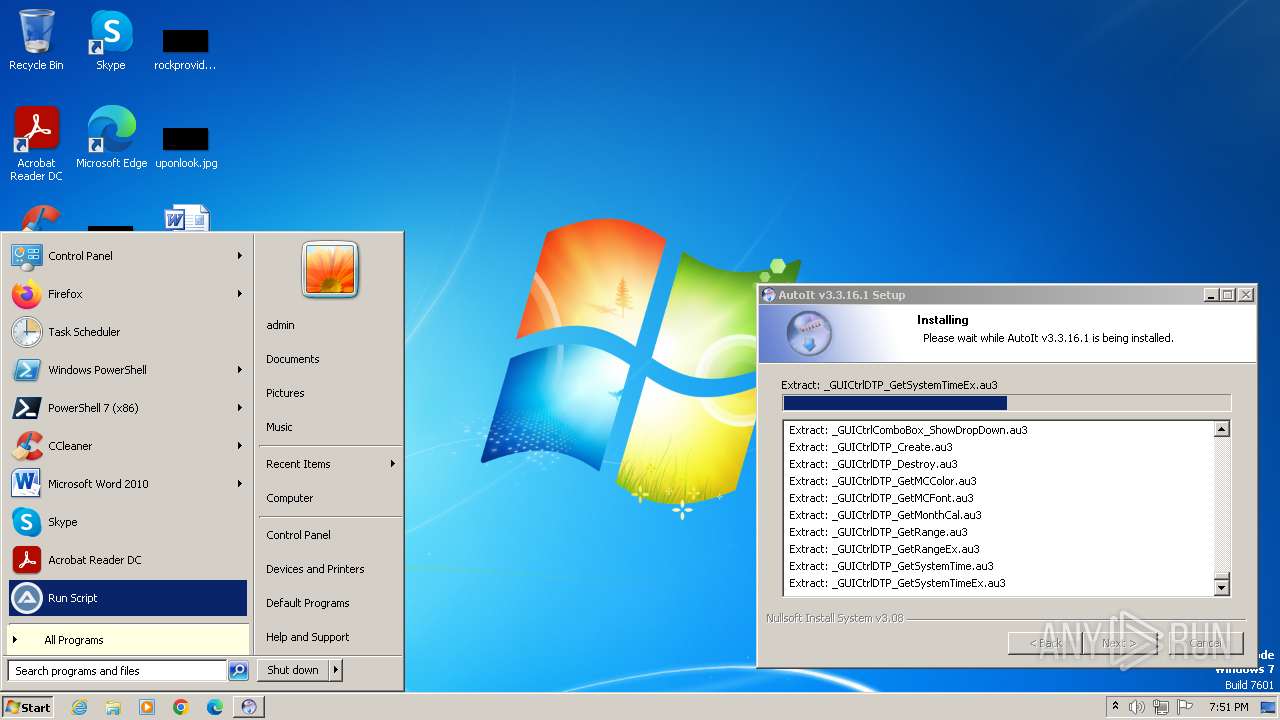Launch Firefox from Start menu
The width and height of the screenshot is (1280, 720).
(128, 294)
